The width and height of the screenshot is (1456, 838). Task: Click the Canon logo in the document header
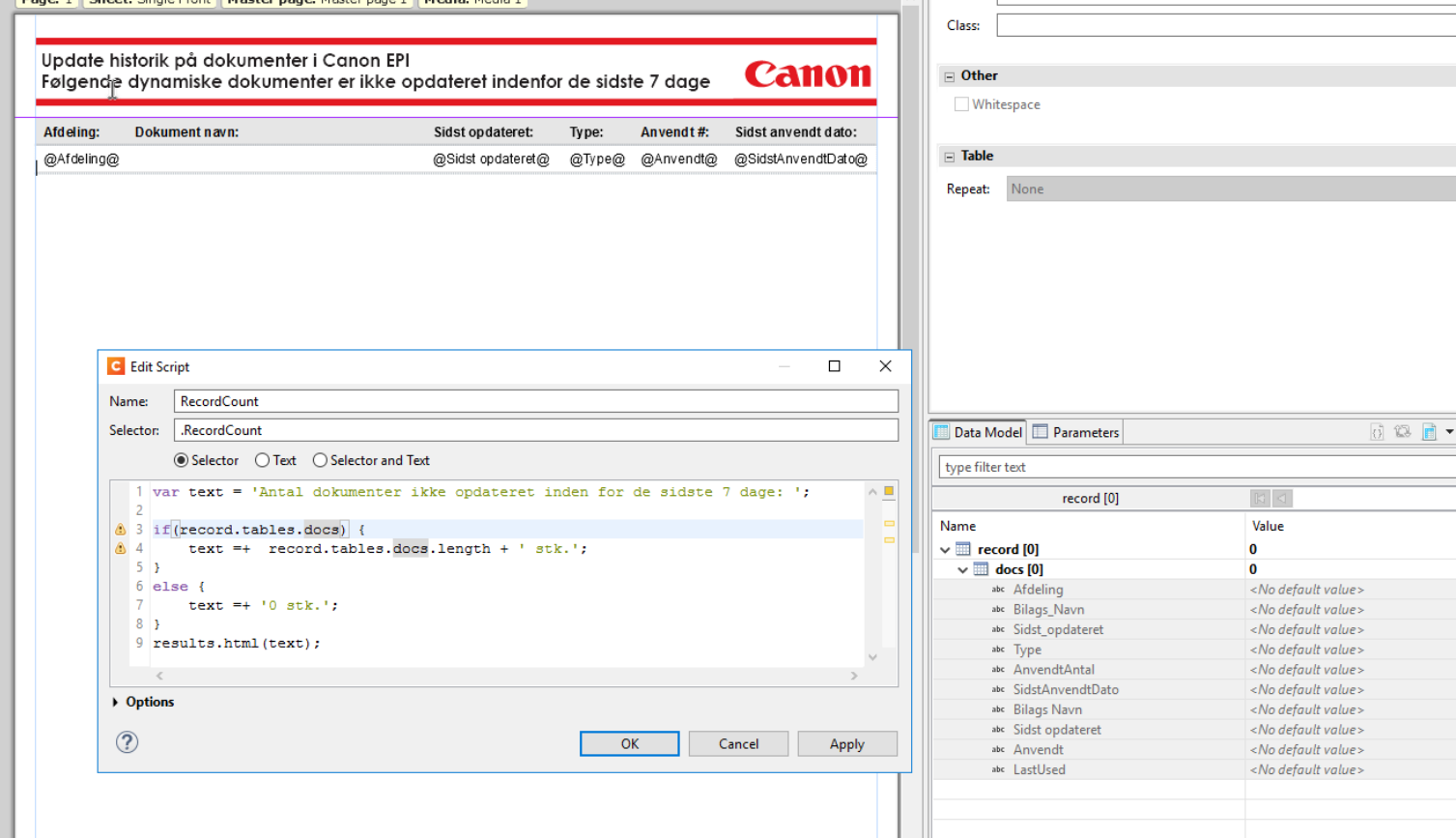pyautogui.click(x=808, y=74)
